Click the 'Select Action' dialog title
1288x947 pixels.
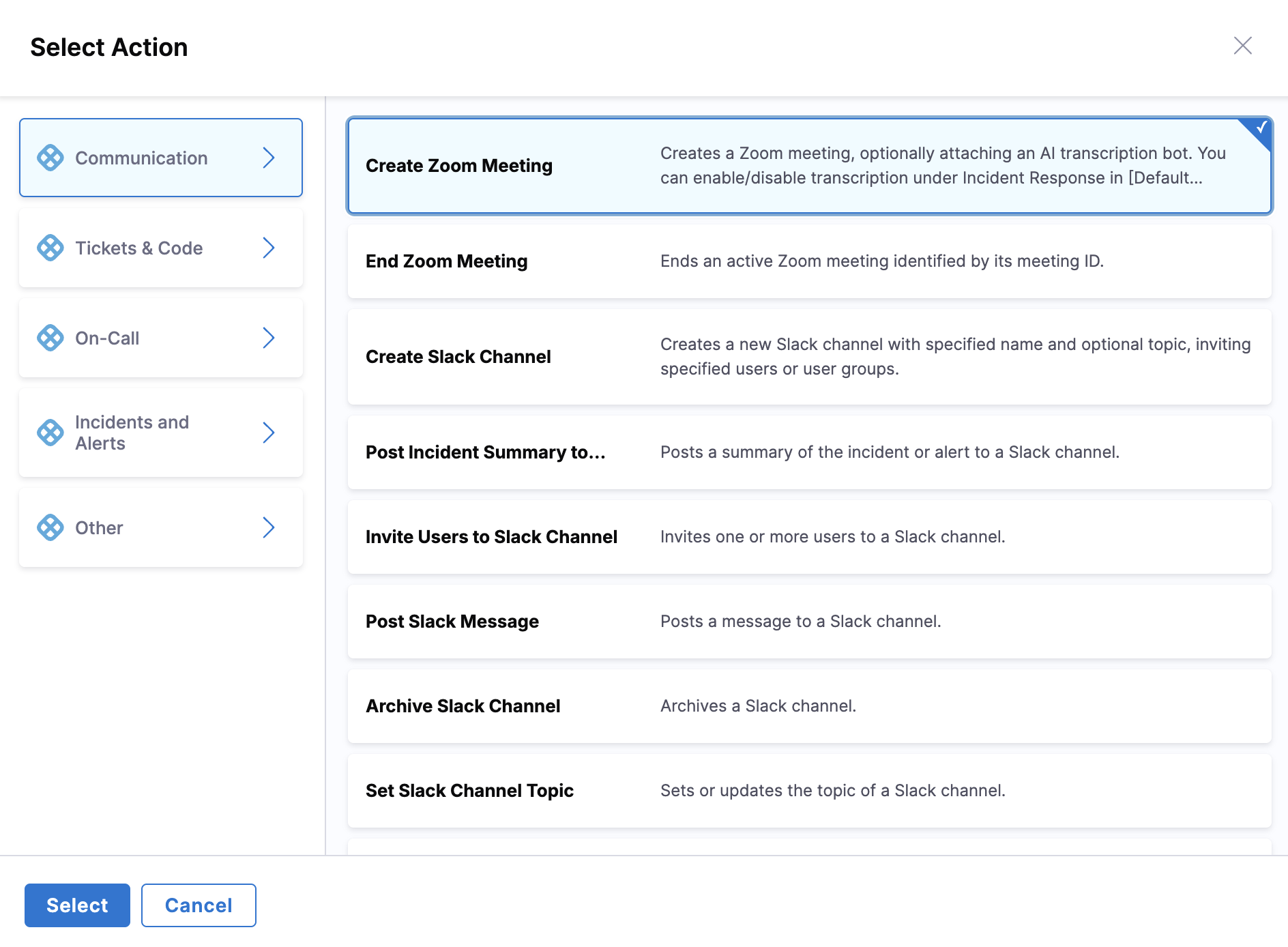[109, 47]
